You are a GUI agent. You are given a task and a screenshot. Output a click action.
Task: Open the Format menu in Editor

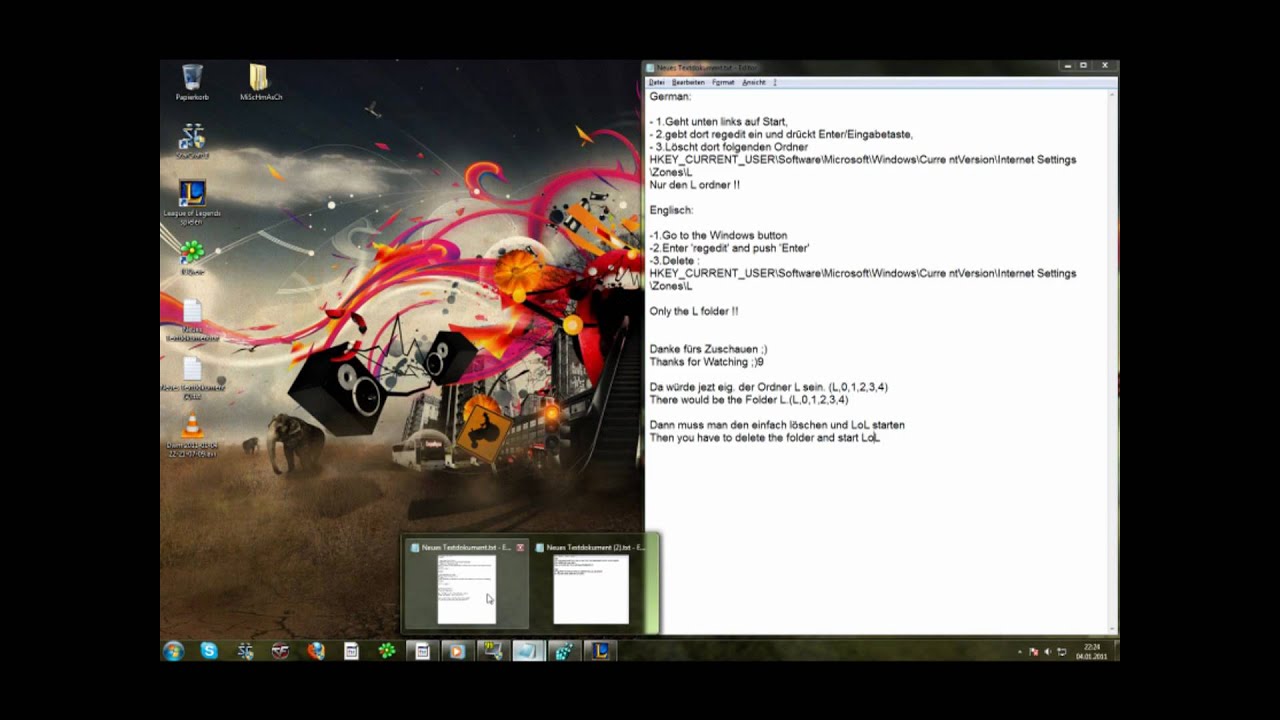(723, 82)
